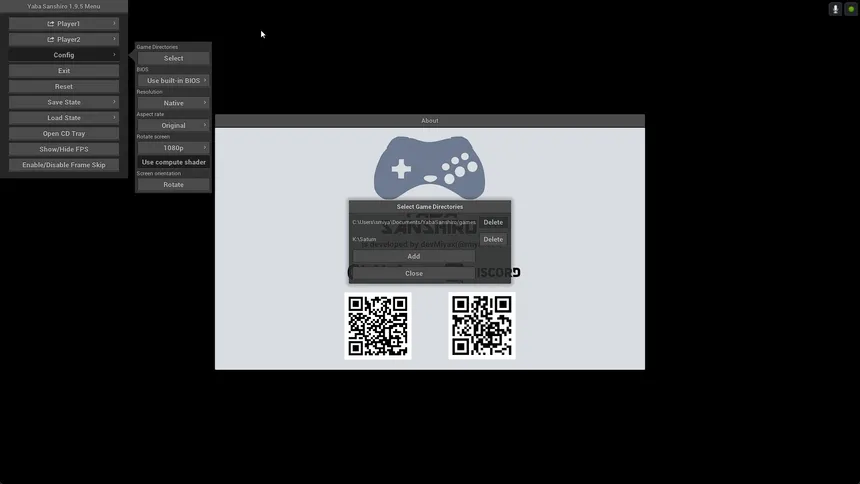Open the Original aspect rate dropdown
Viewport: 860px width, 484px height.
coord(173,126)
